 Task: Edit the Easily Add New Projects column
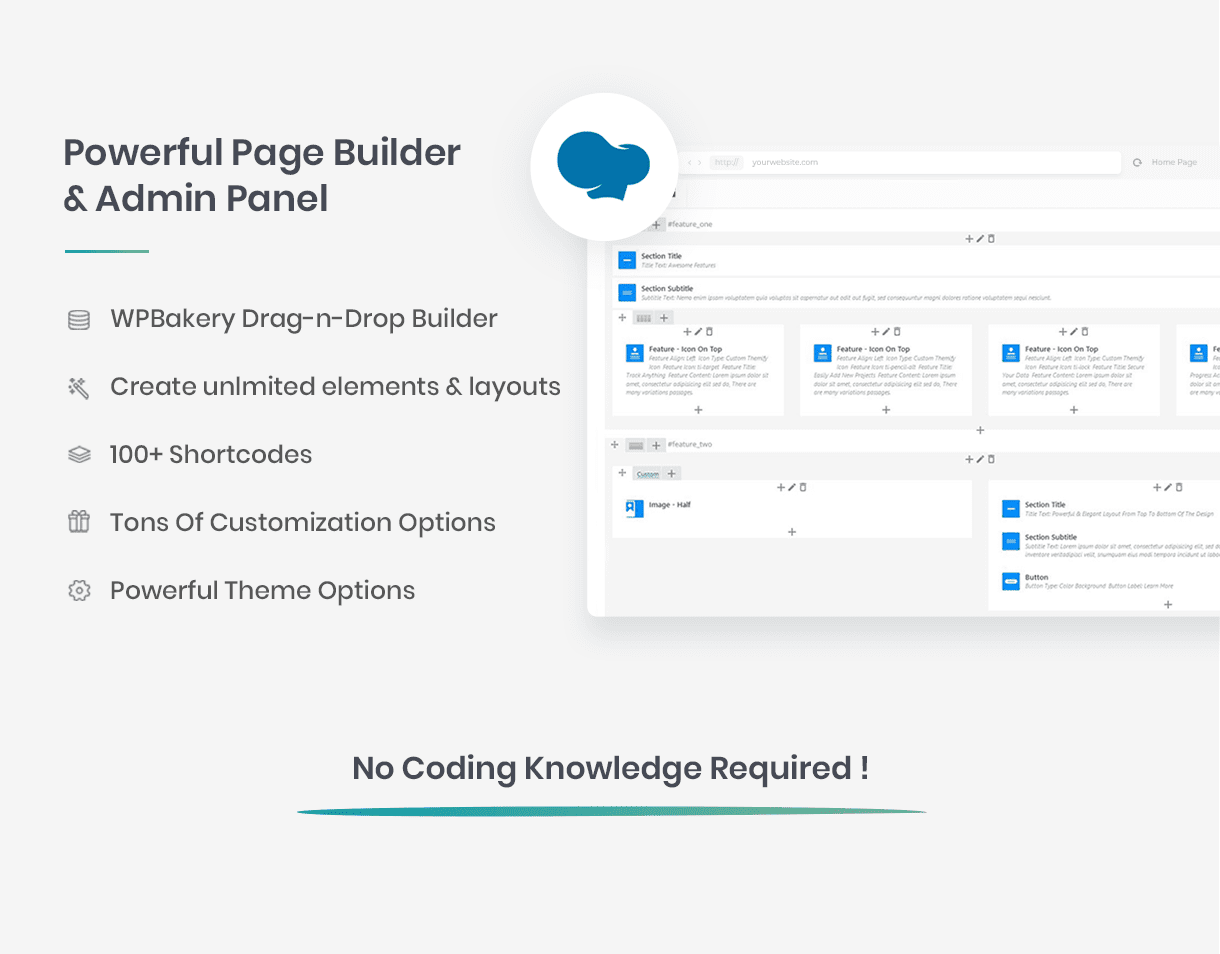tap(886, 332)
